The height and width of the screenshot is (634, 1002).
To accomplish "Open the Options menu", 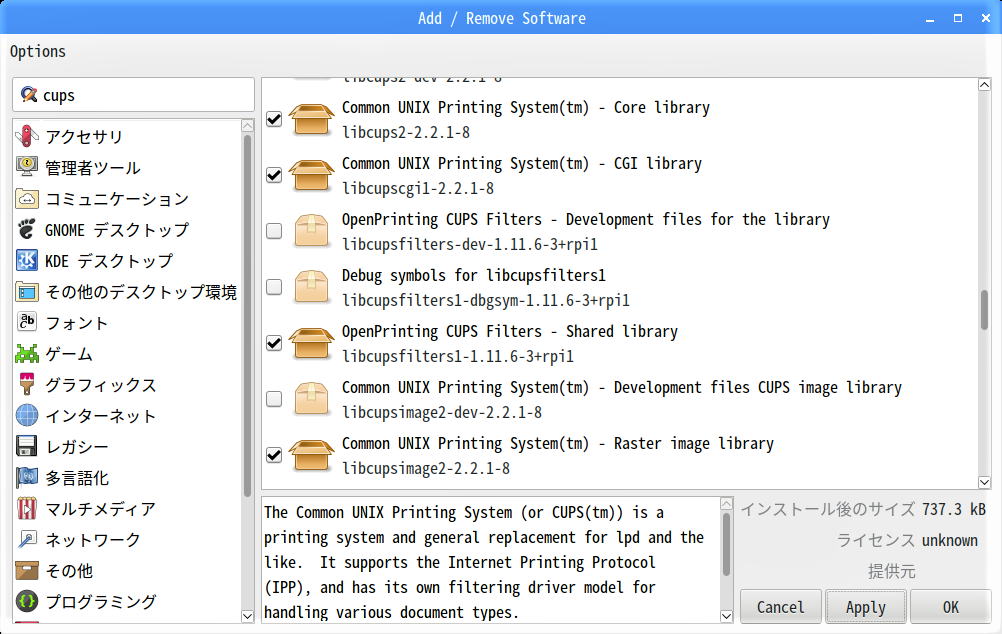I will click(x=38, y=52).
